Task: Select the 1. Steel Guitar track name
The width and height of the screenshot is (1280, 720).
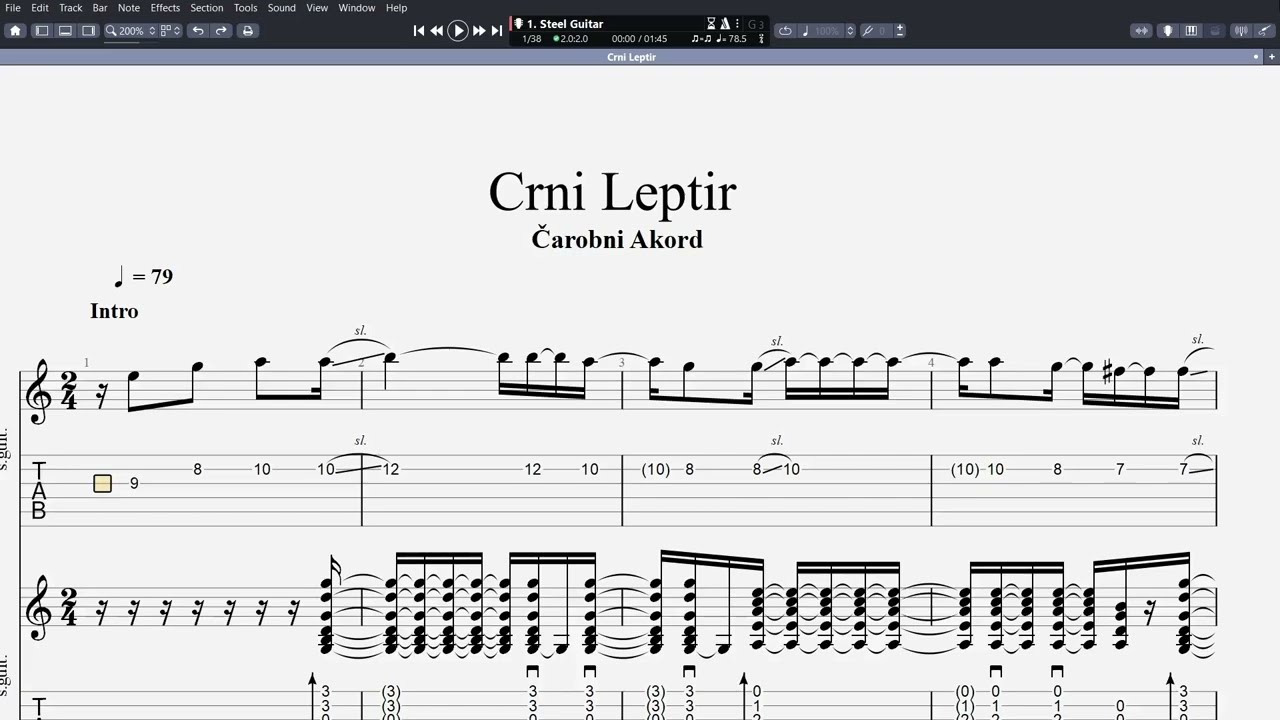Action: click(x=565, y=24)
